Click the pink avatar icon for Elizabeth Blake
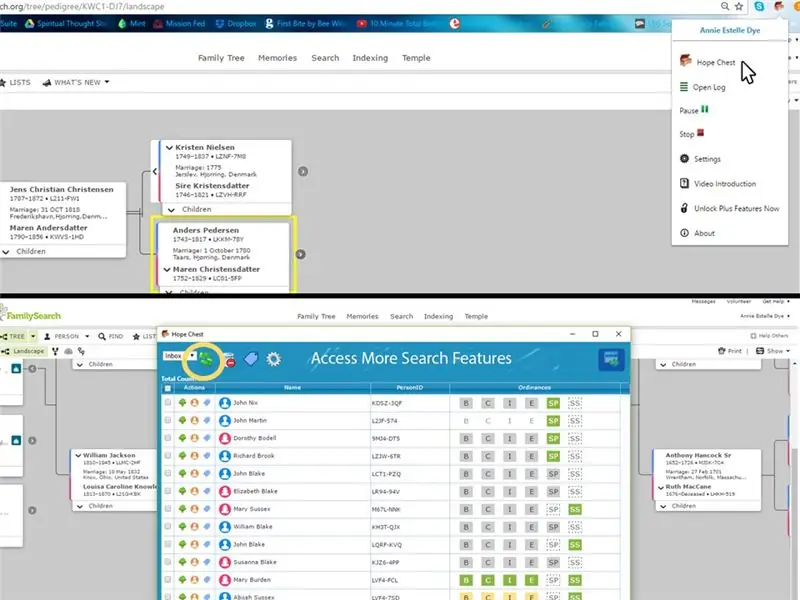The width and height of the screenshot is (800, 600). click(x=224, y=491)
